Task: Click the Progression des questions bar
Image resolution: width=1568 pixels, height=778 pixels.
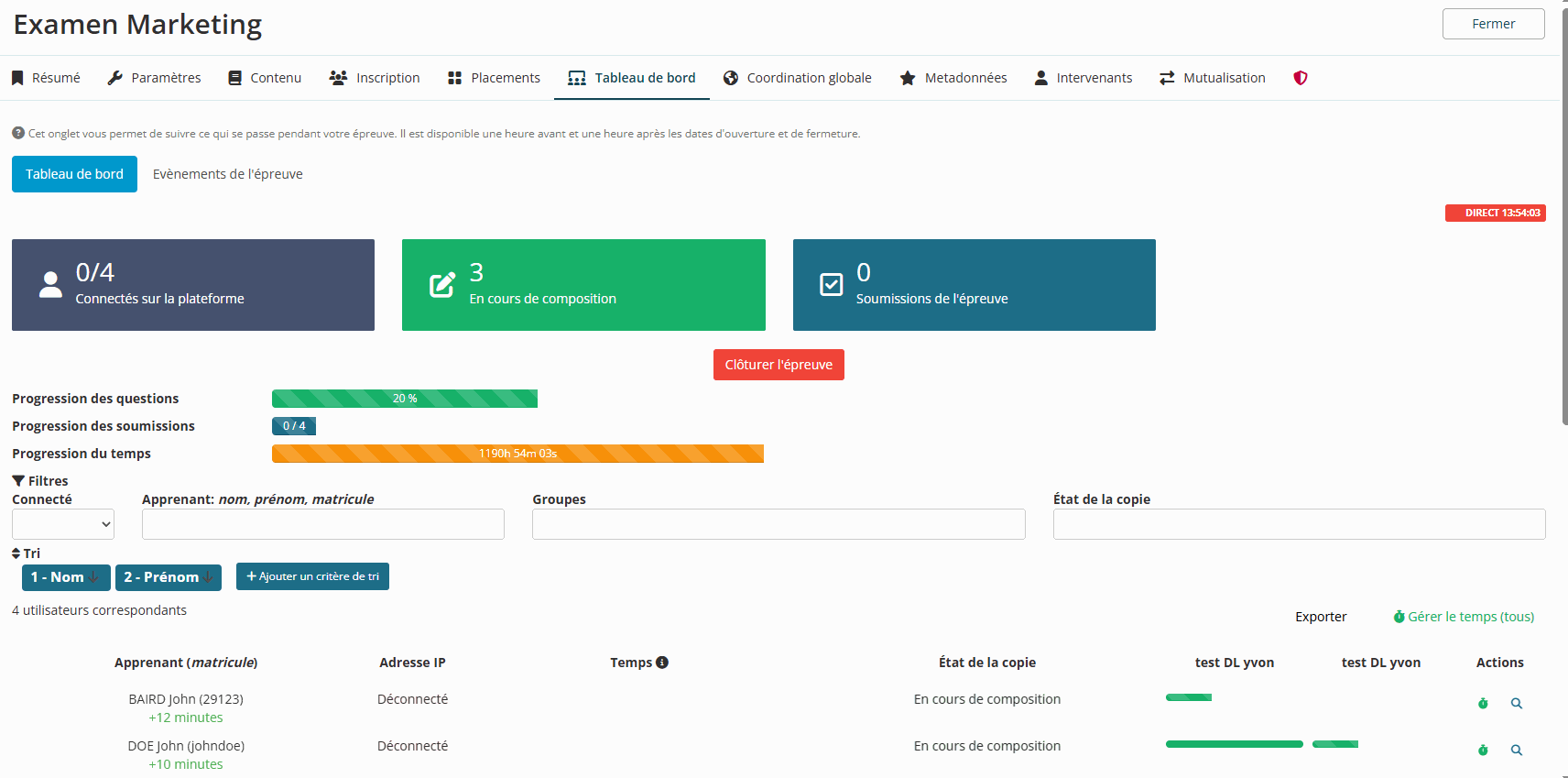Action: tap(404, 399)
